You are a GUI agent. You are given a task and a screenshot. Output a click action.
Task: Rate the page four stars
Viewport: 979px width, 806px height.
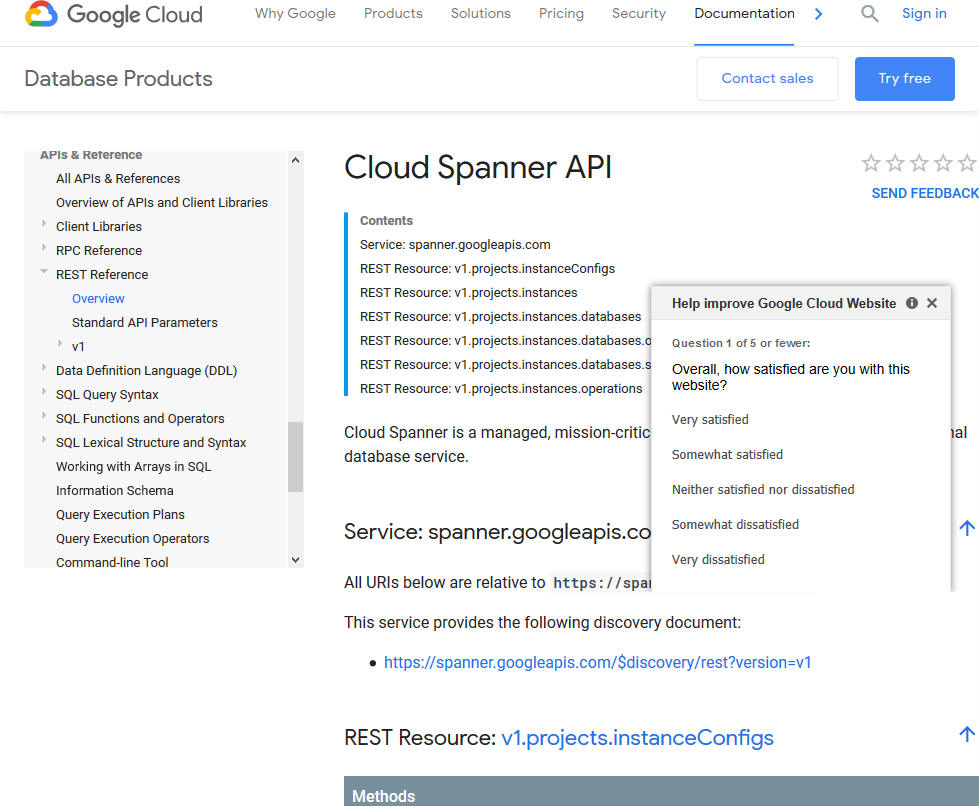[x=943, y=163]
